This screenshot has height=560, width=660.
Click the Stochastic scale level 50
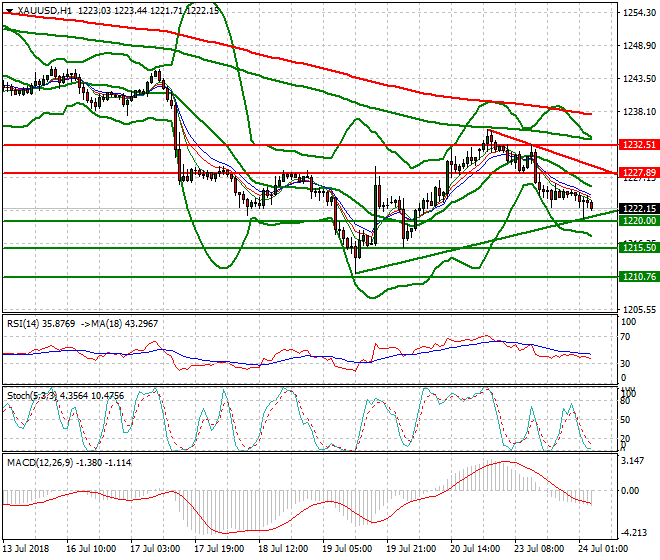(625, 420)
